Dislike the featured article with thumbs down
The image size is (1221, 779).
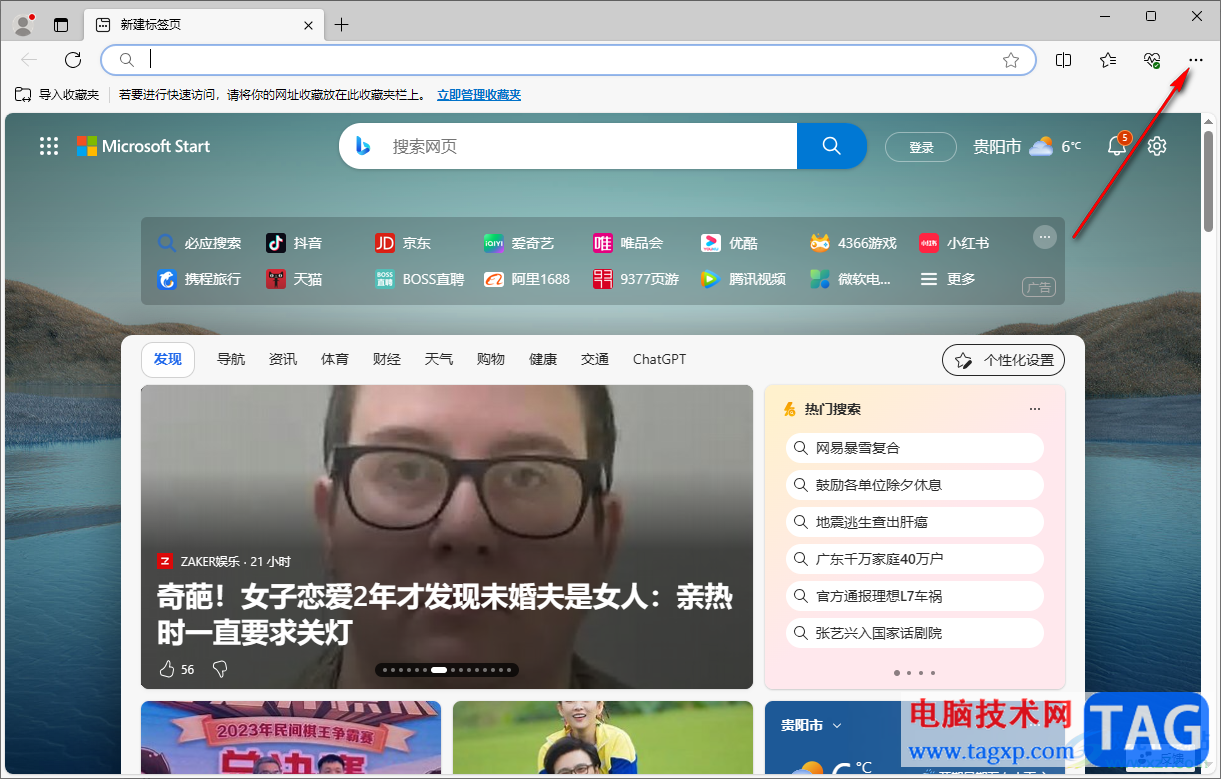pos(219,669)
